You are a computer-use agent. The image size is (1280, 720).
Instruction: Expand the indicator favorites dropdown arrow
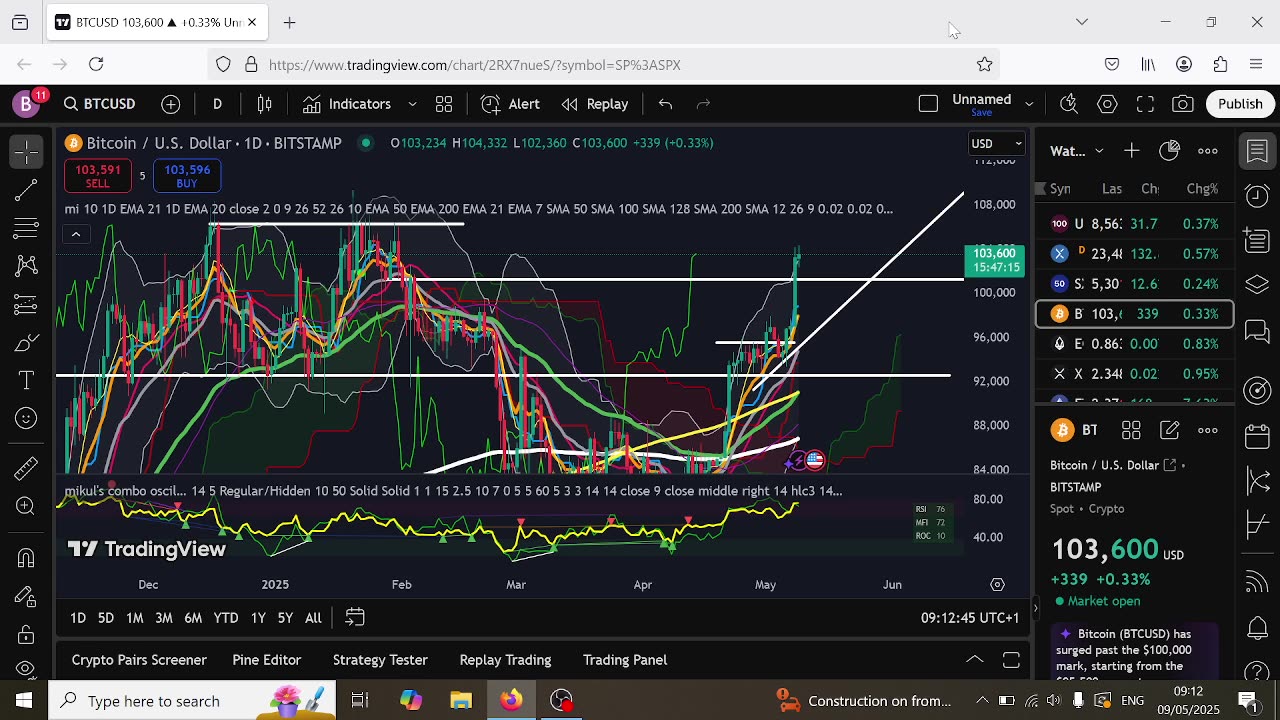(x=412, y=104)
